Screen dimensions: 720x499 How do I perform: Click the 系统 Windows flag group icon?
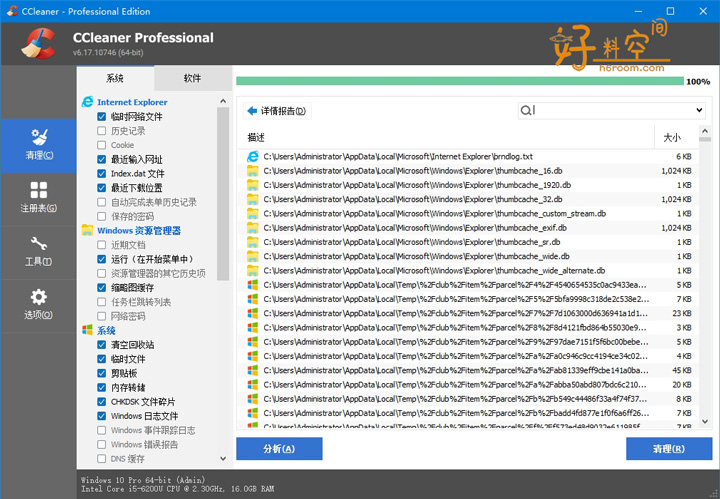tap(87, 330)
